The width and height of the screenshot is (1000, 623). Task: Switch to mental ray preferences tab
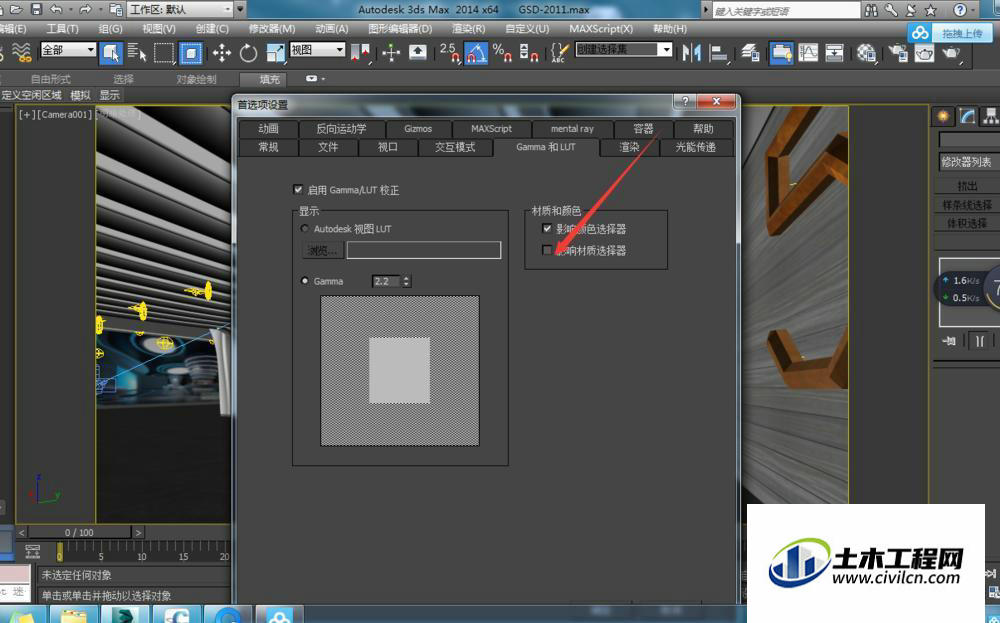coord(572,129)
